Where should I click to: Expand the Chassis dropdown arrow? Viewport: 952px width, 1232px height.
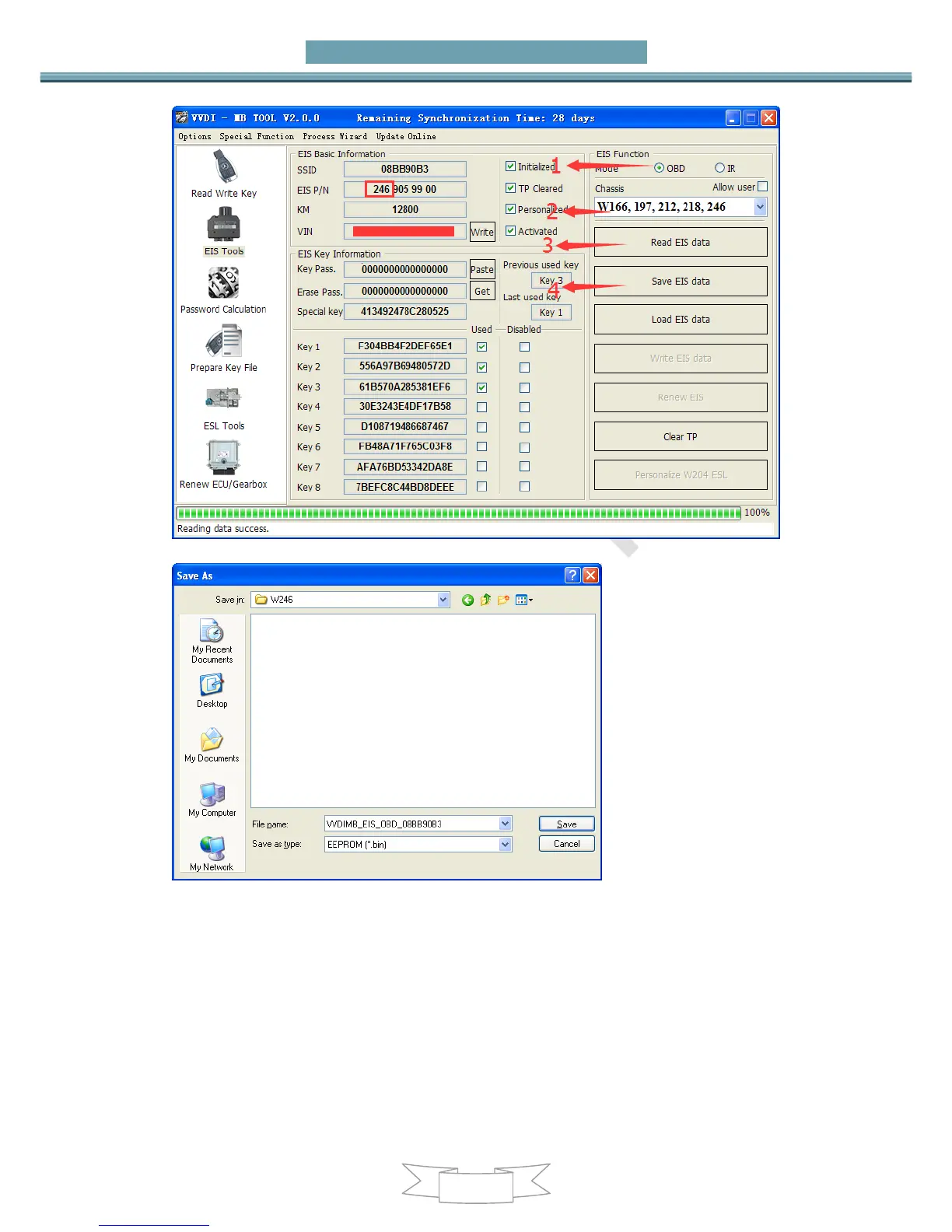(760, 207)
